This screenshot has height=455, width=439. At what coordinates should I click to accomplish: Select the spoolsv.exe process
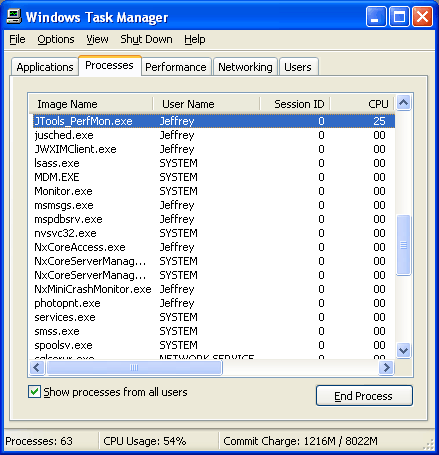[x=214, y=345]
